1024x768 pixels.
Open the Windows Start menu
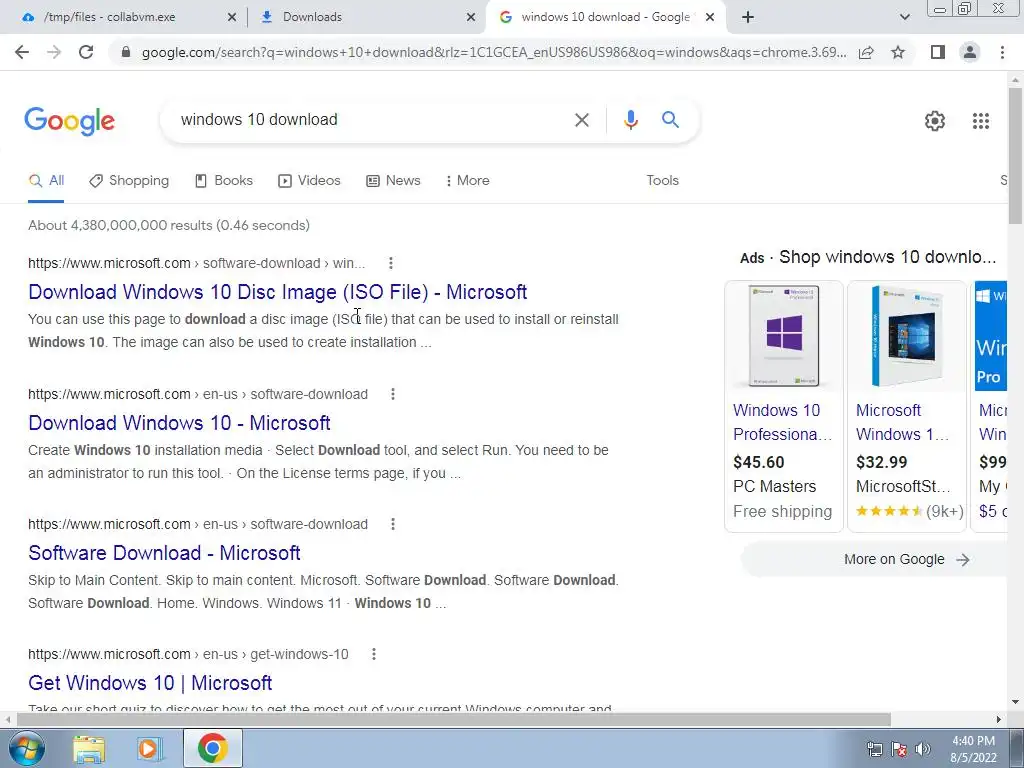(26, 748)
